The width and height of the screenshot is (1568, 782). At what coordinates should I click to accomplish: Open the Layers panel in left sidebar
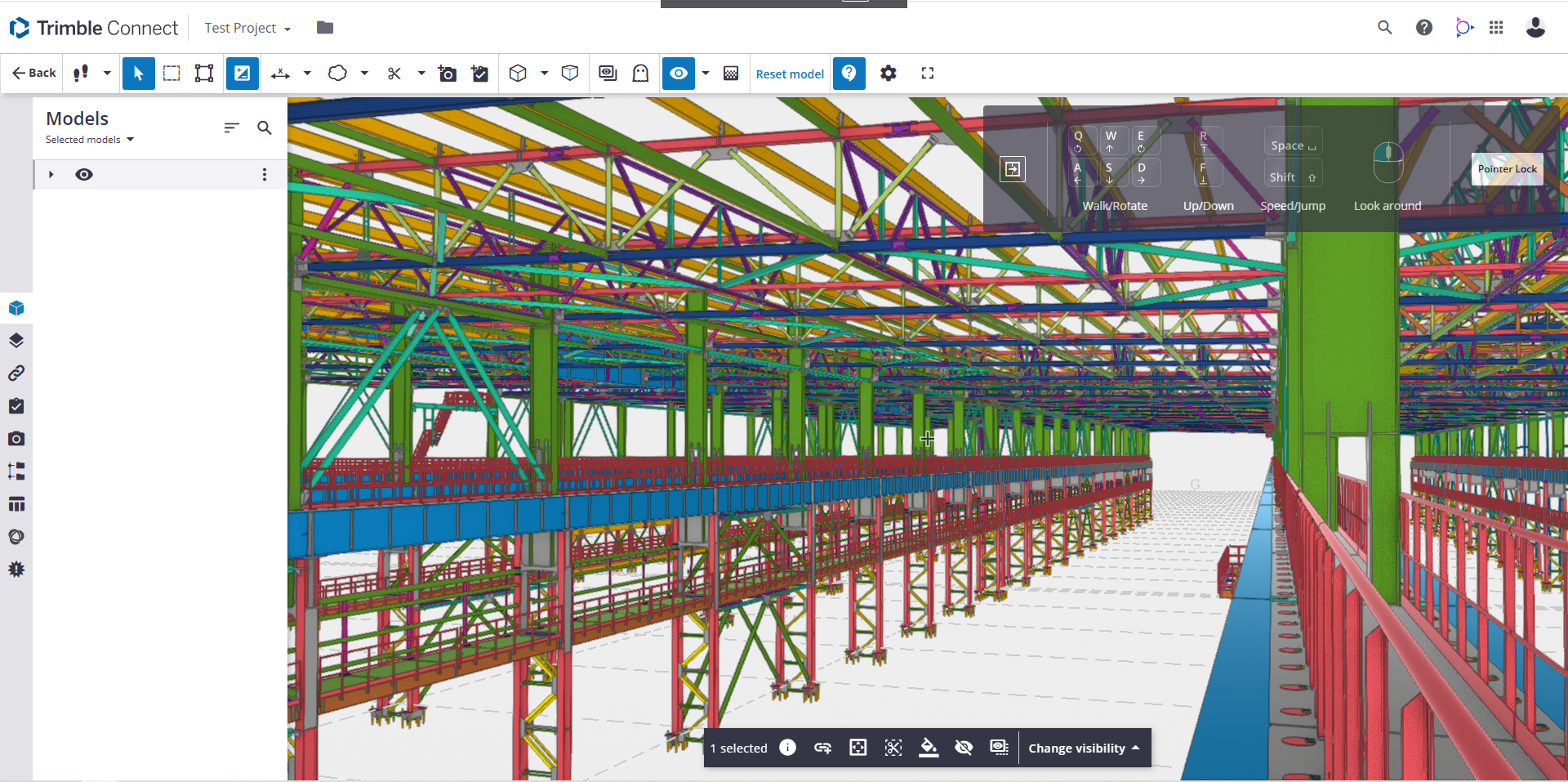click(16, 341)
